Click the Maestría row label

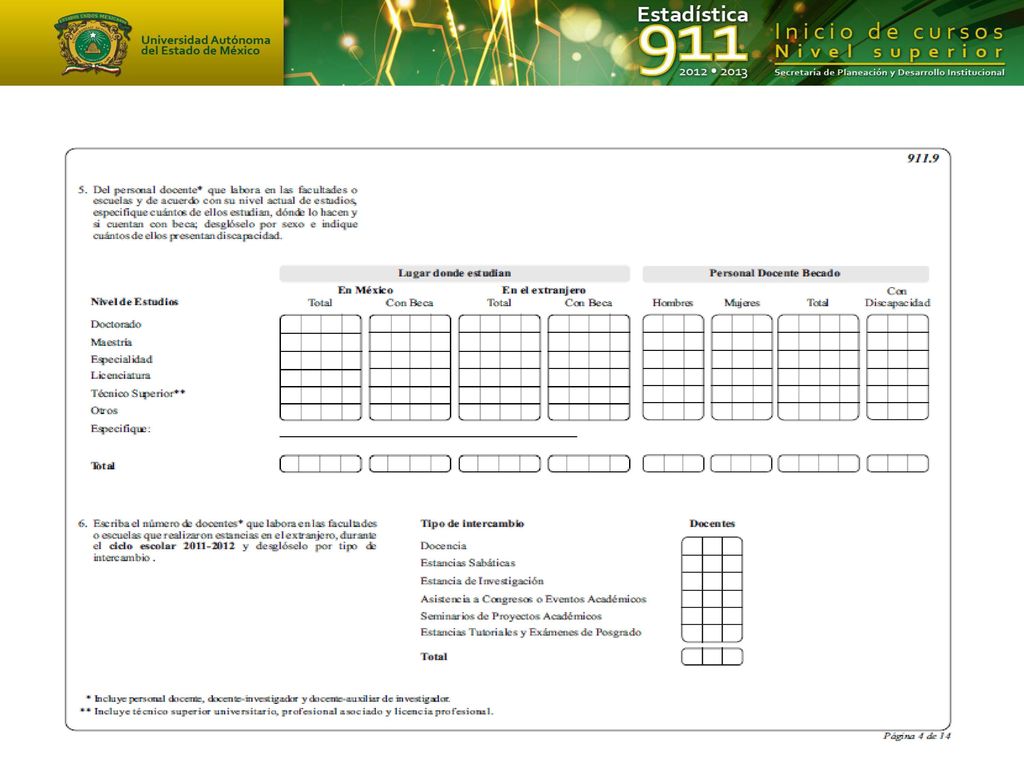pyautogui.click(x=111, y=342)
